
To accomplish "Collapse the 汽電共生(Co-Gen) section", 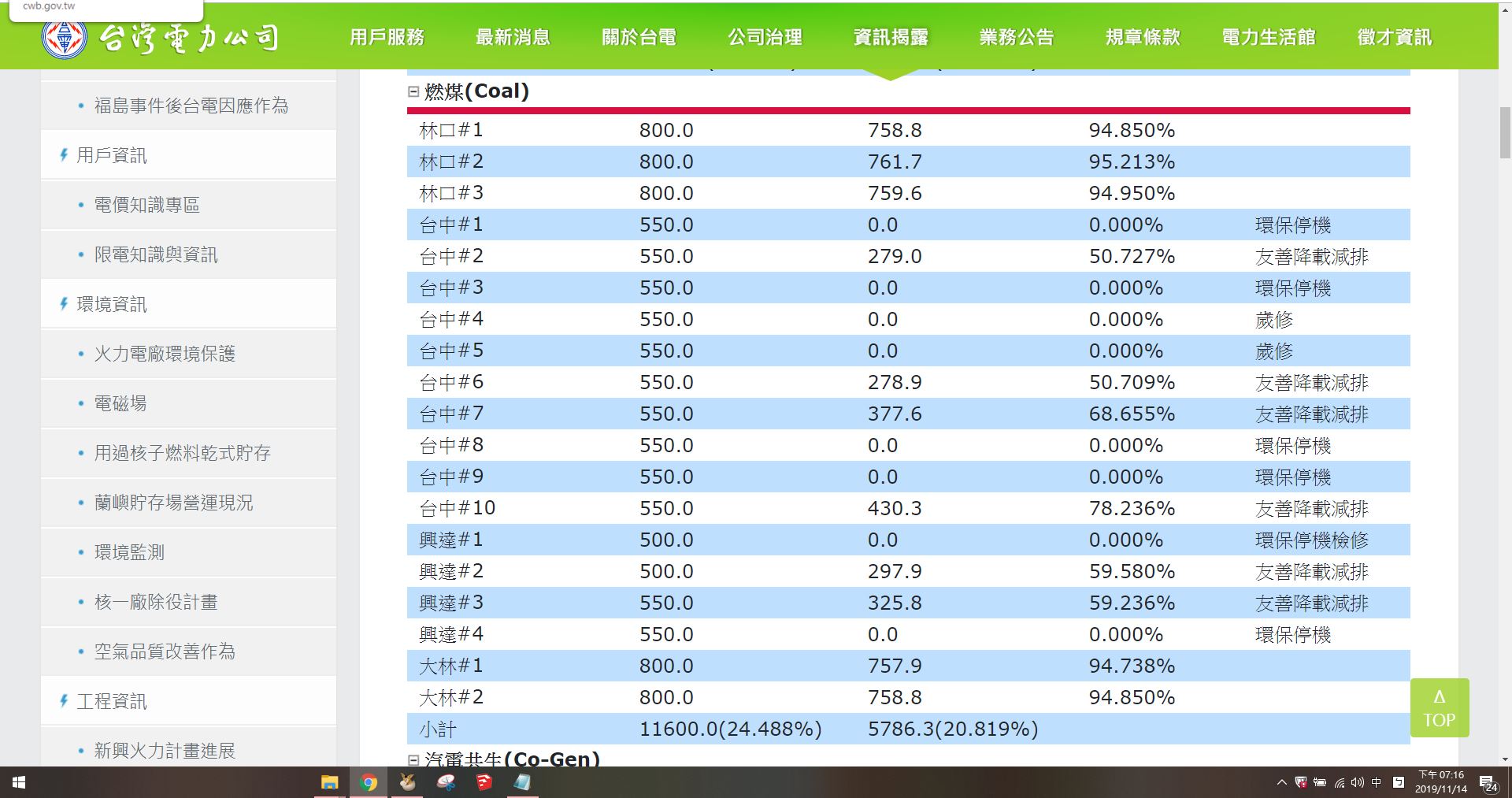I will [x=413, y=759].
